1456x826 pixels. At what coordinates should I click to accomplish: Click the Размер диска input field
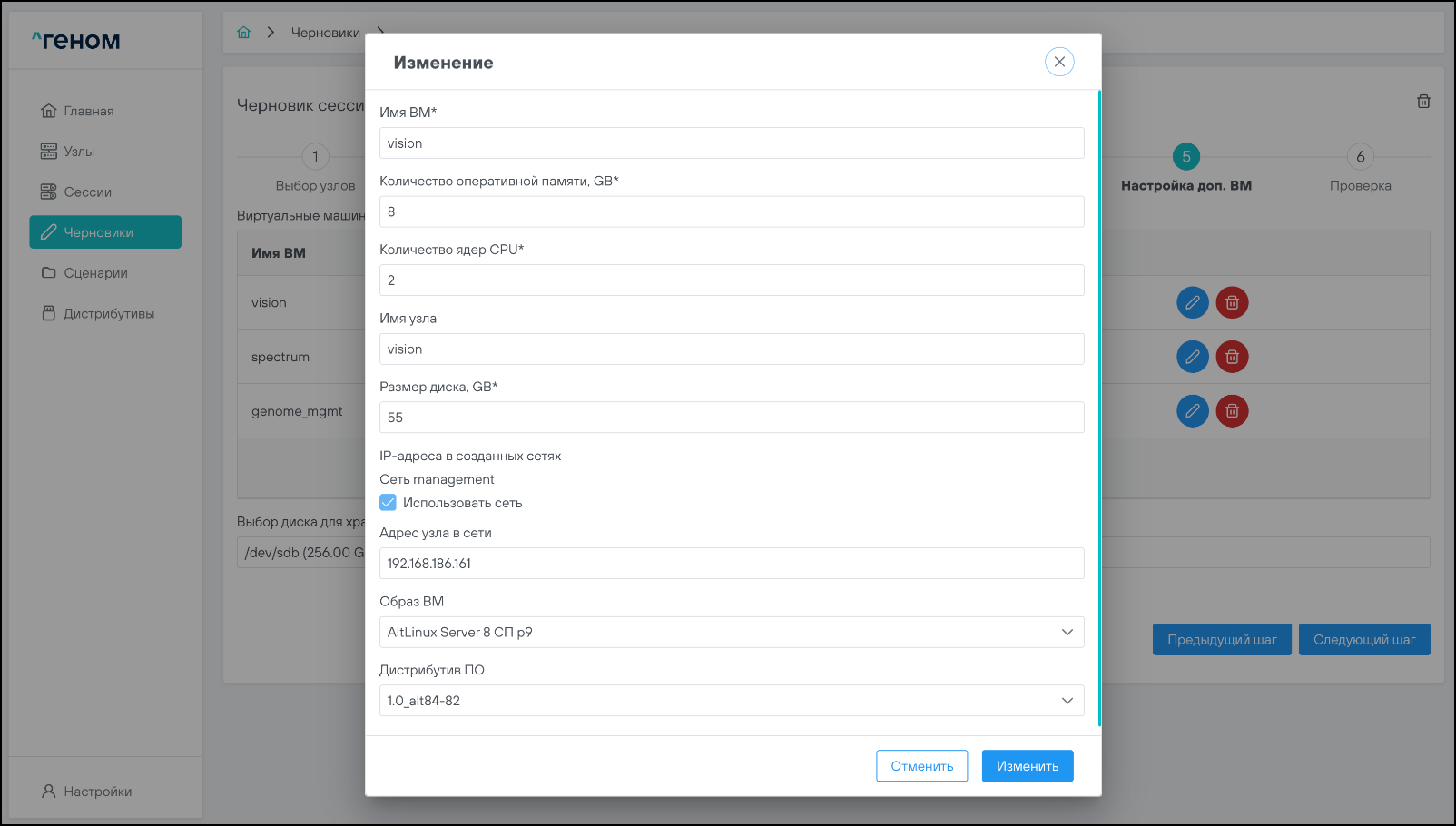[x=731, y=418]
